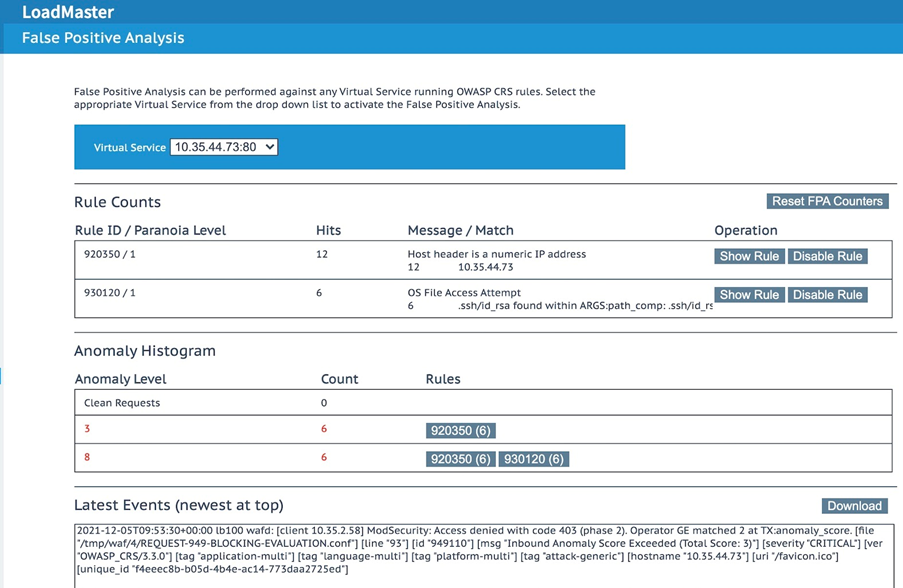Click count 6 in anomaly level 8 row
The height and width of the screenshot is (588, 903).
[324, 457]
